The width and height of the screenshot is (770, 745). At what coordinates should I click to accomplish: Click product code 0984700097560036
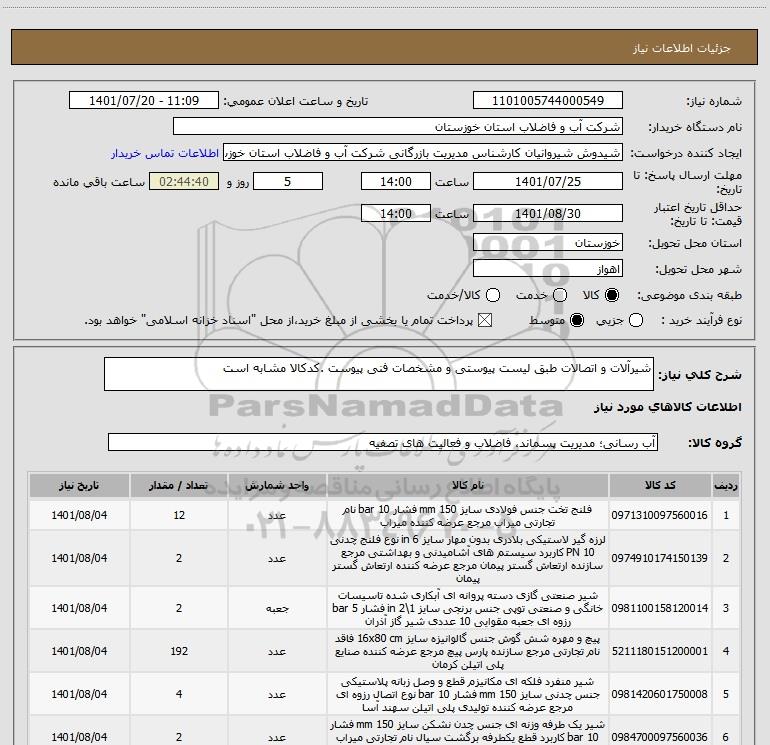click(660, 737)
